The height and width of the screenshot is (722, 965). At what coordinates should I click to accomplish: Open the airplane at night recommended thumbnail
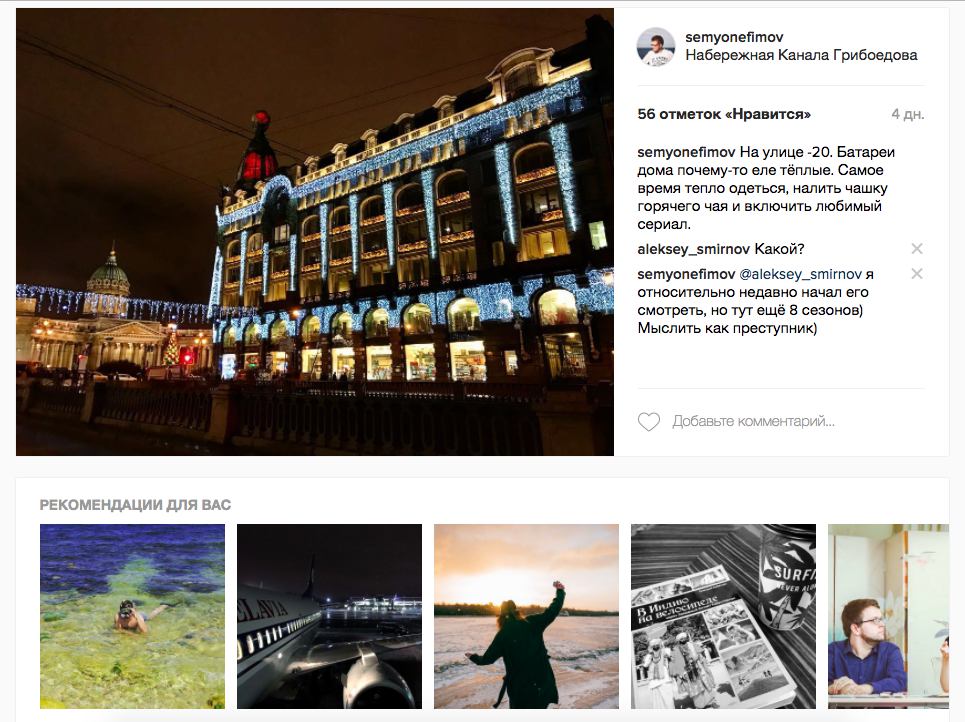[x=329, y=616]
